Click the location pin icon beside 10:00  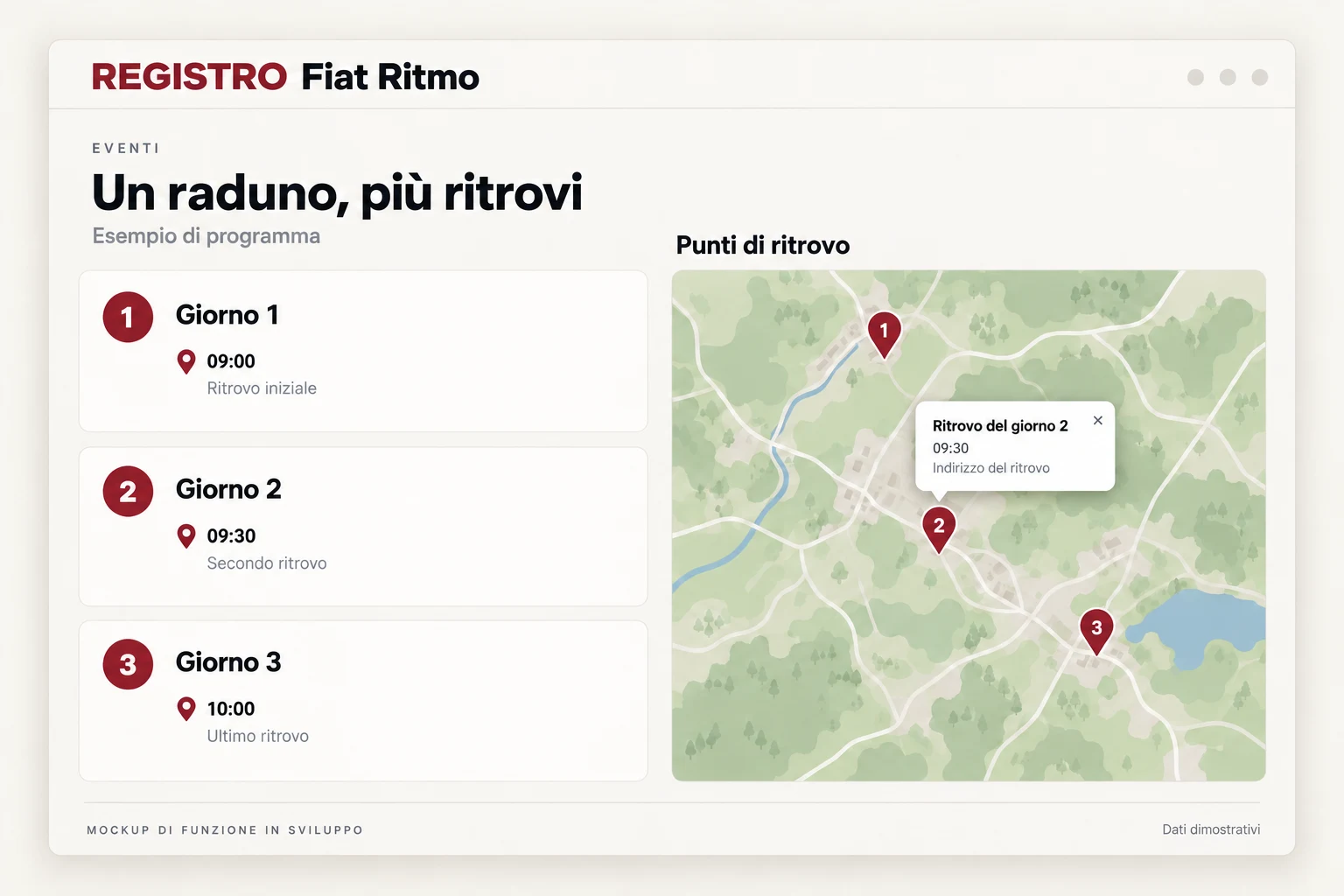coord(186,710)
